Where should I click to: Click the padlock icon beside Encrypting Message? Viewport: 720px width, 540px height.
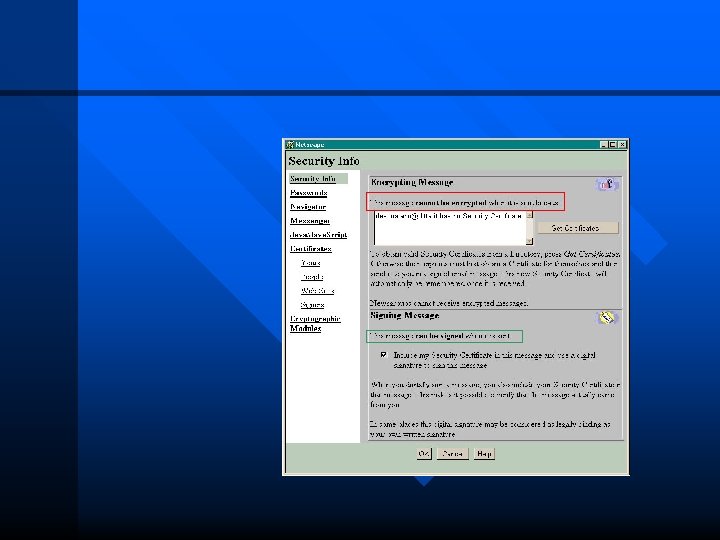[607, 184]
